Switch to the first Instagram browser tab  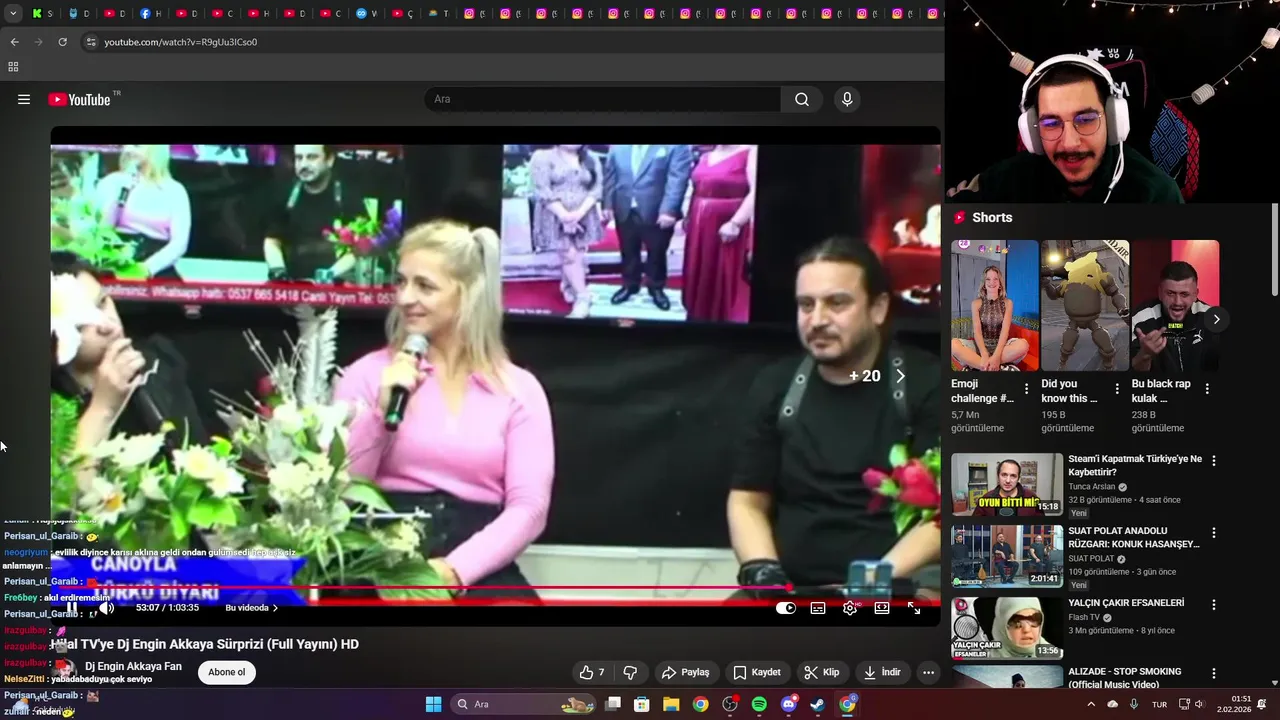point(470,14)
